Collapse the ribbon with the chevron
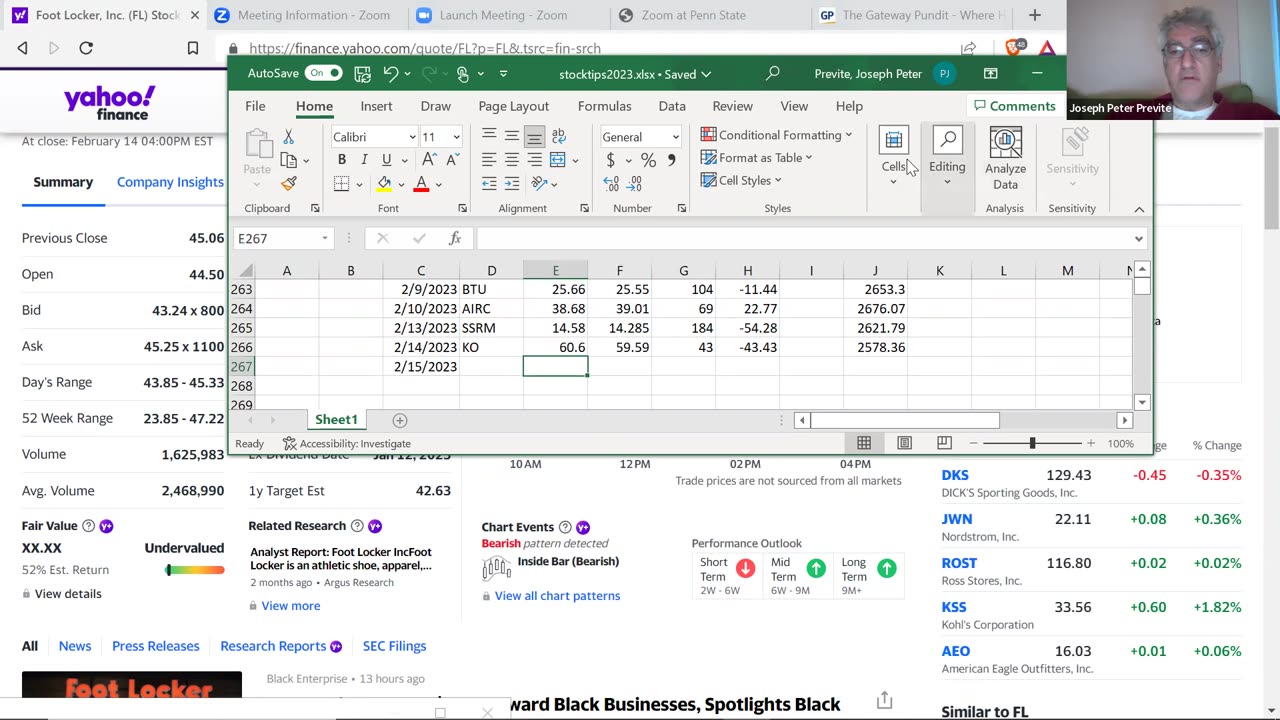This screenshot has width=1280, height=720. click(x=1139, y=209)
